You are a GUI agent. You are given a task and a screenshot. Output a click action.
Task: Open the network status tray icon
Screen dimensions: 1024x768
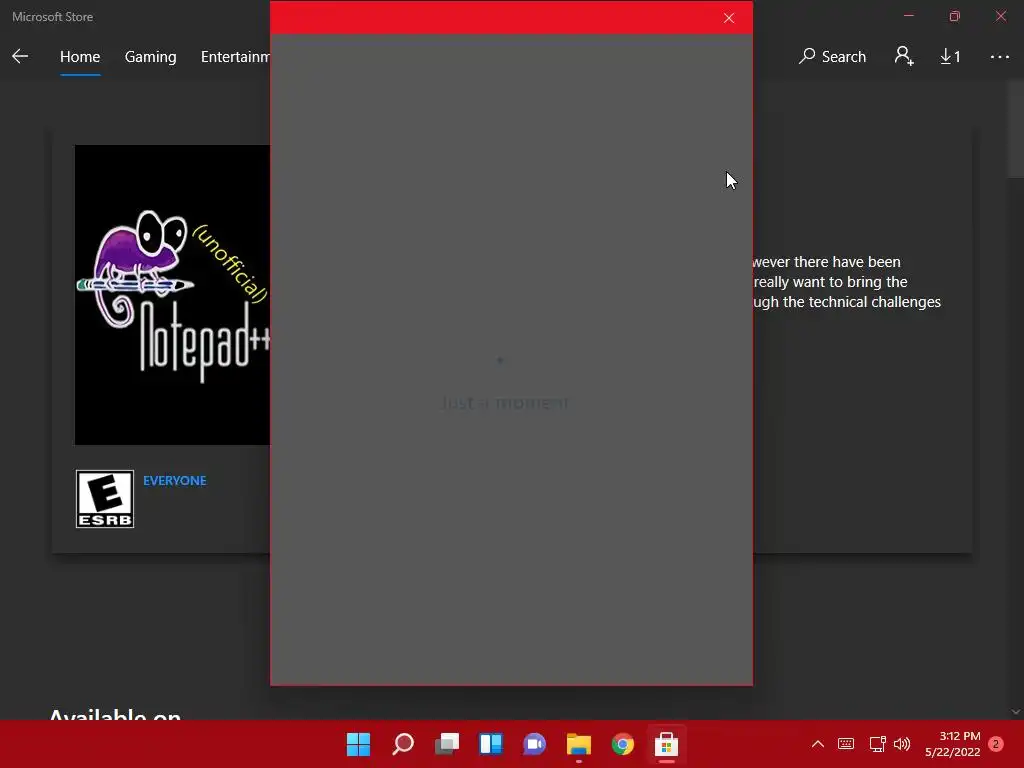(877, 744)
